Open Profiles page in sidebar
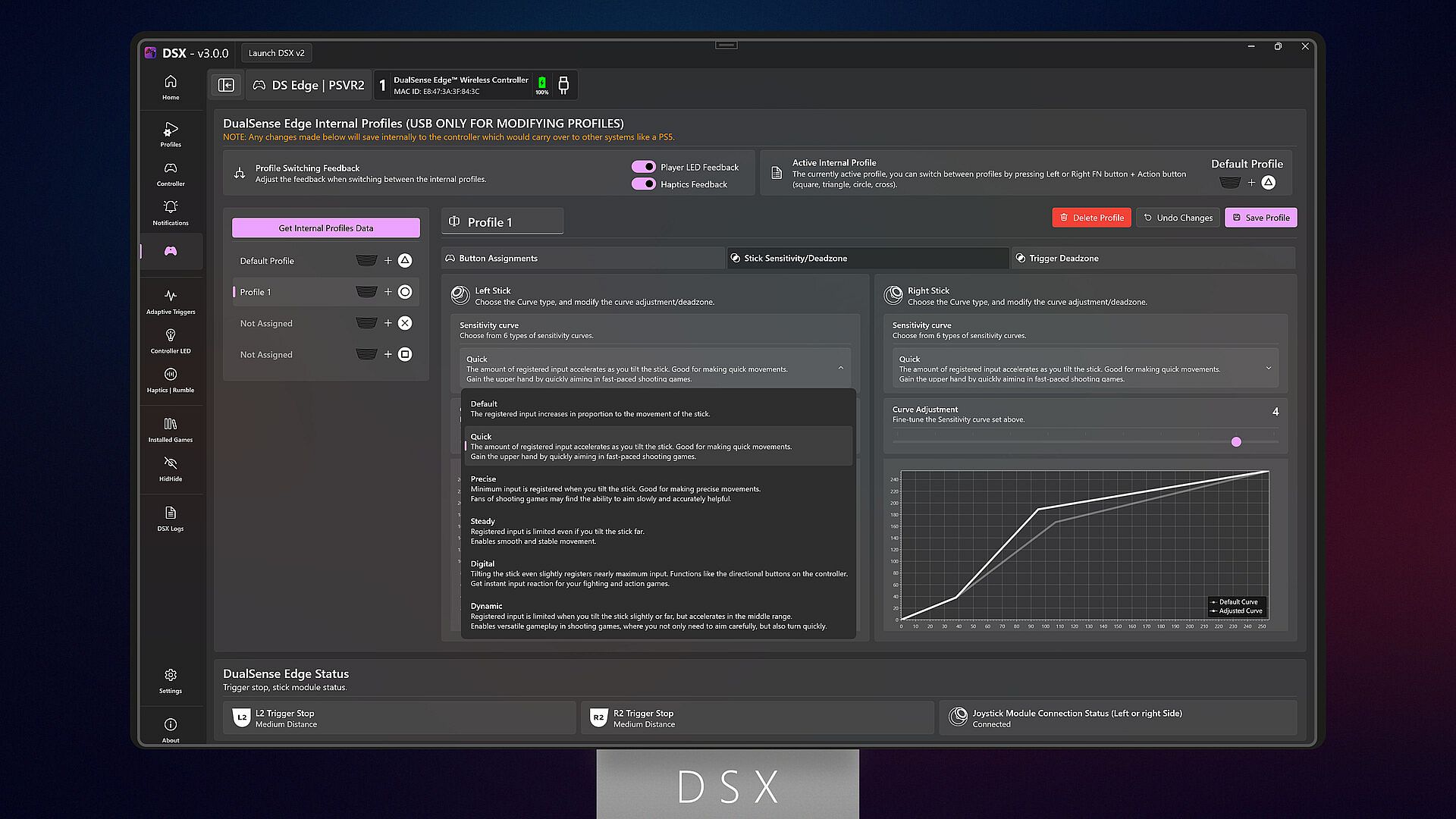1456x819 pixels. (x=171, y=133)
